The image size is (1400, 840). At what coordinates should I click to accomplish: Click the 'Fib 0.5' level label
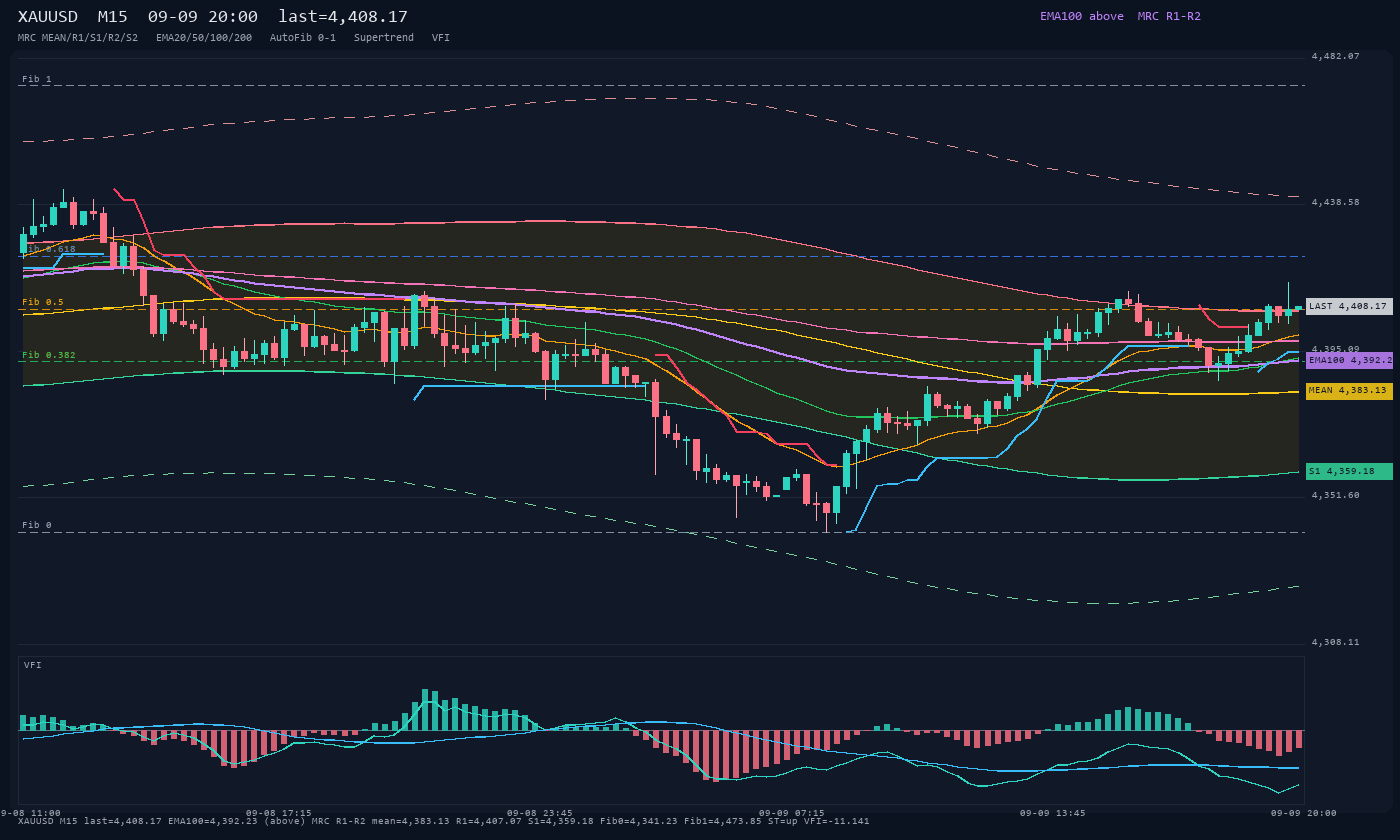pos(43,302)
